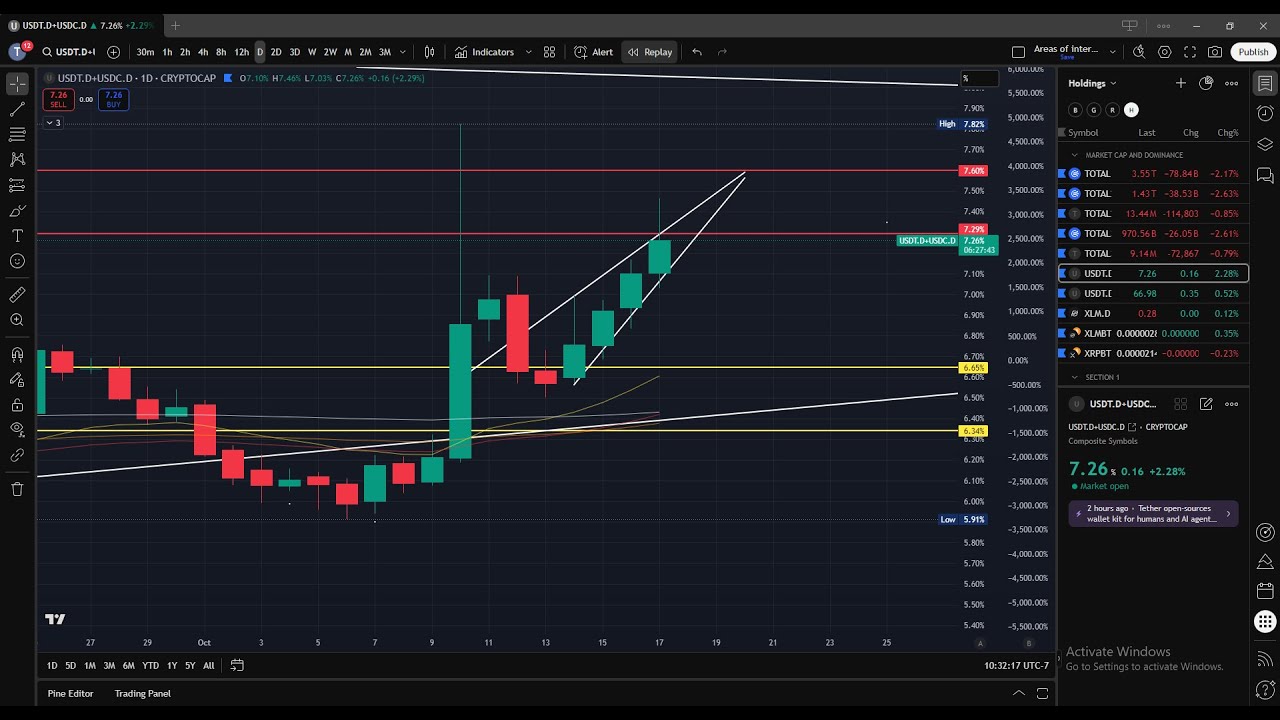1280x720 pixels.
Task: Toggle magnet mode for drawings
Action: pyautogui.click(x=17, y=354)
